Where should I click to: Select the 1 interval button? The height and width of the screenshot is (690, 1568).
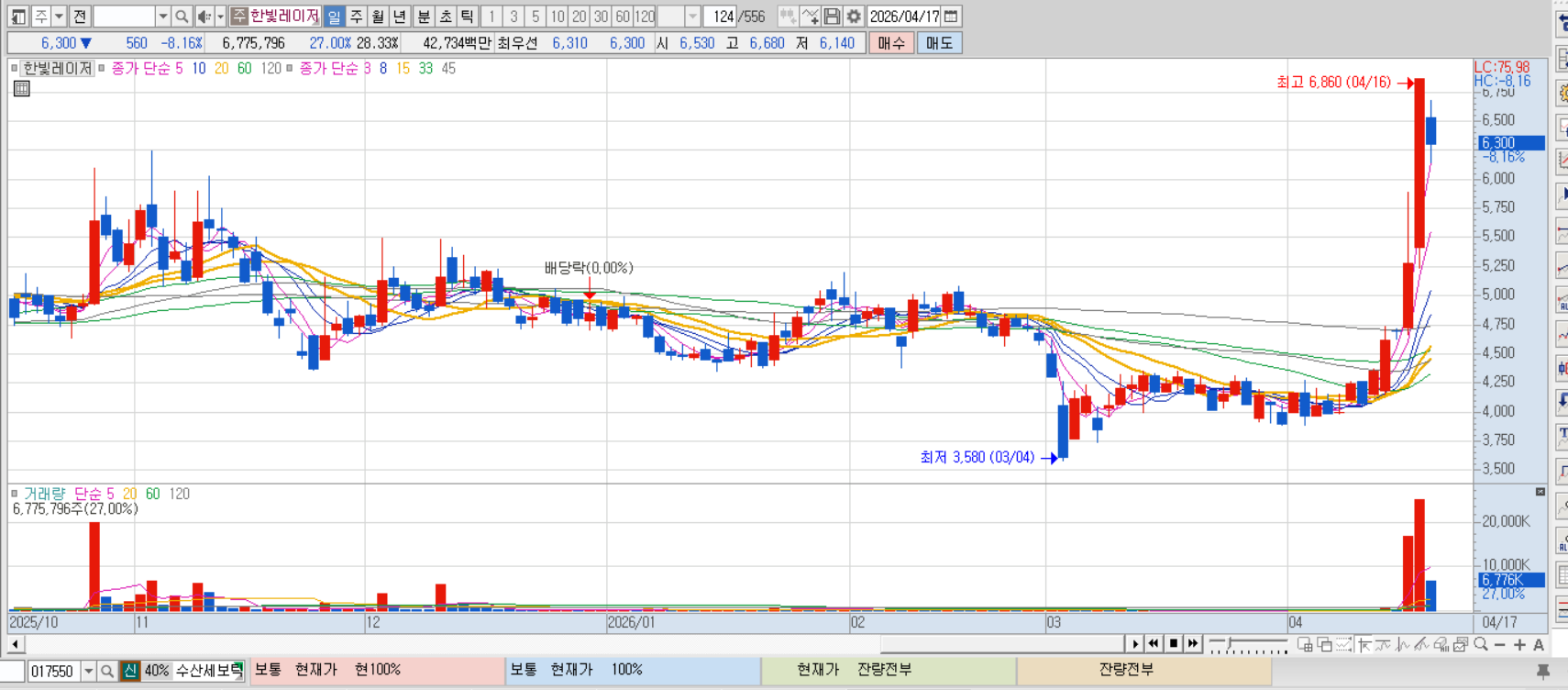click(x=491, y=17)
